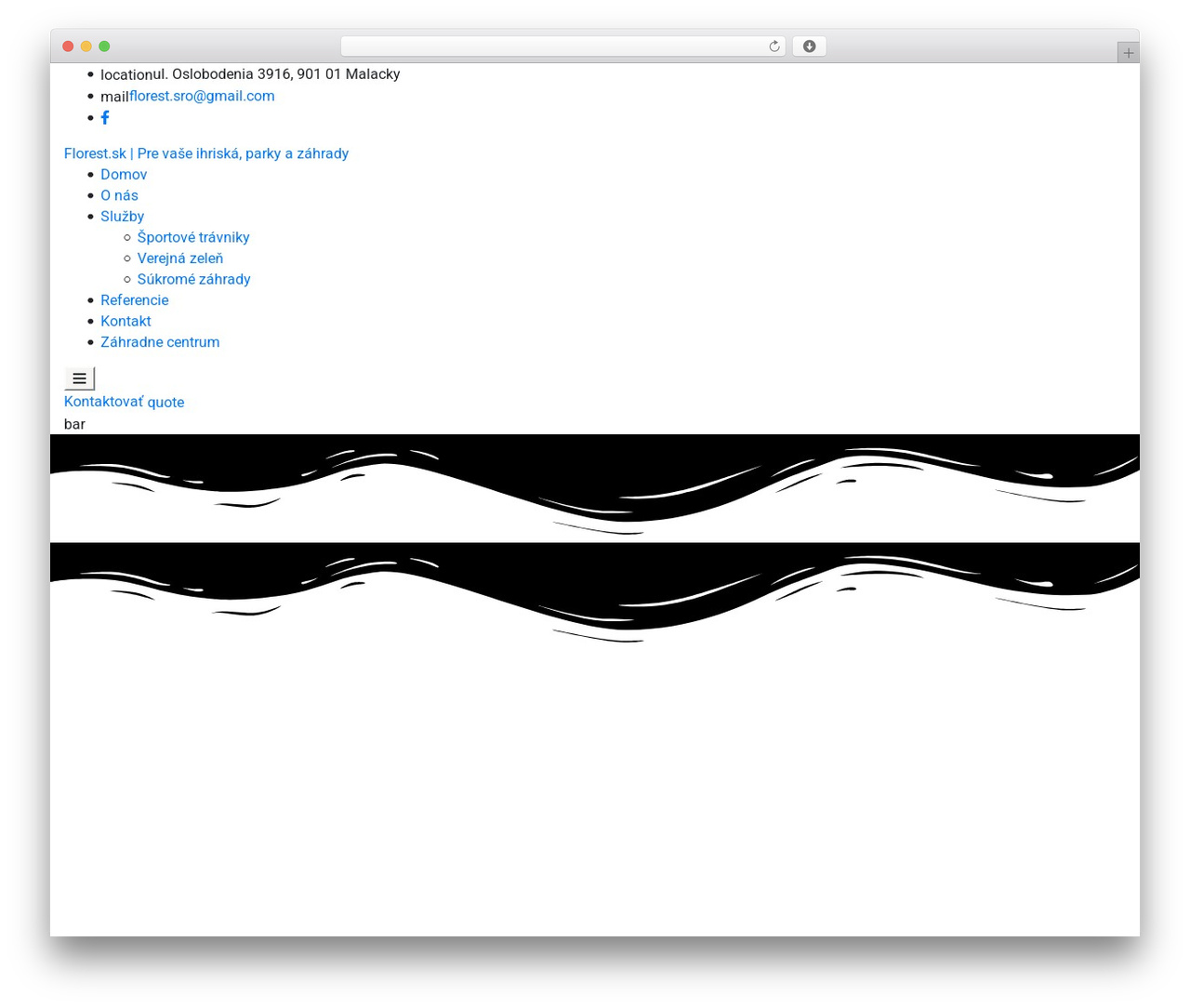Open the florest.sro@gmail.com email link
Viewport: 1190px width, 1008px height.
[202, 96]
